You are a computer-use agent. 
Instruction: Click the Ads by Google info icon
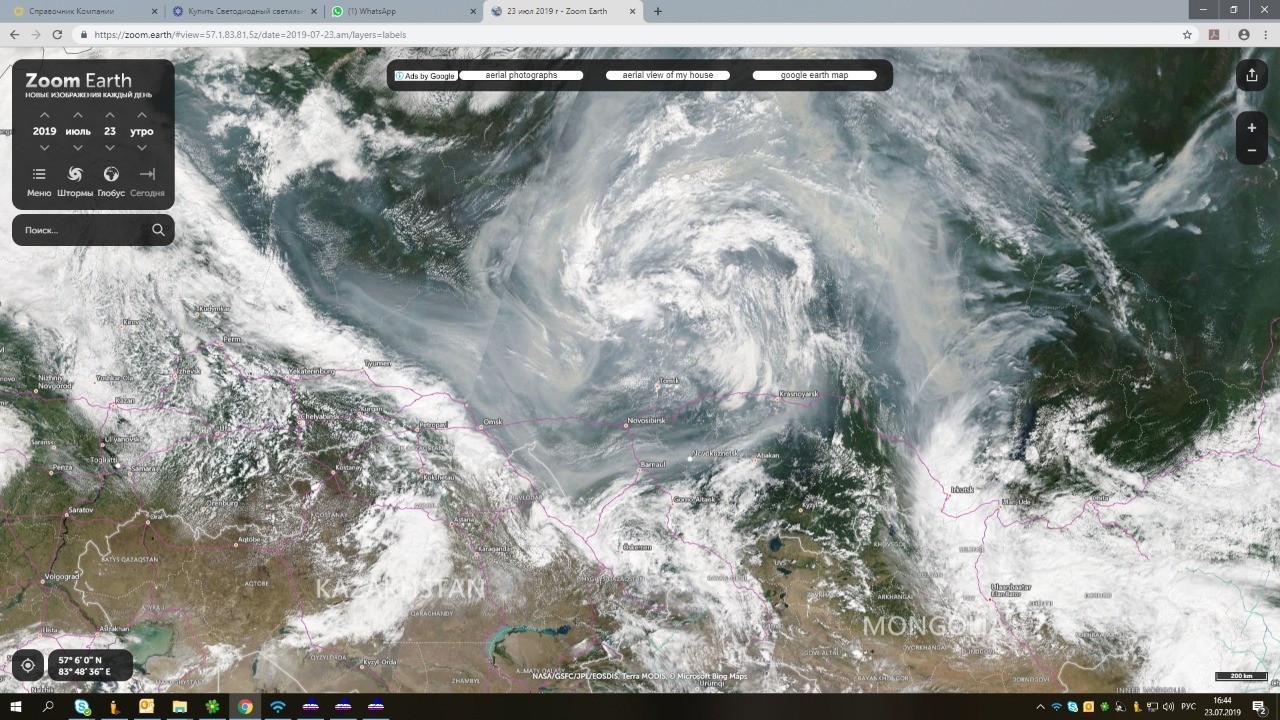[x=399, y=76]
